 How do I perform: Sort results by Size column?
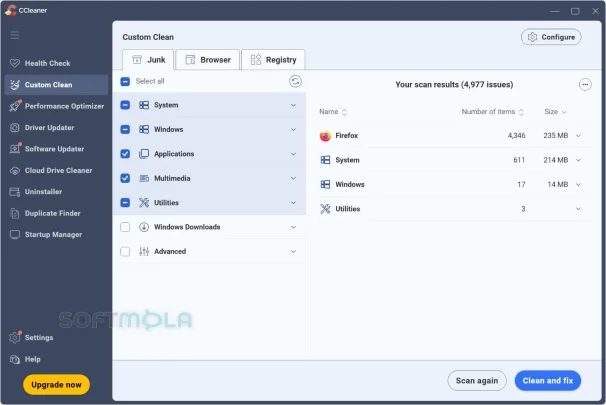click(x=555, y=112)
